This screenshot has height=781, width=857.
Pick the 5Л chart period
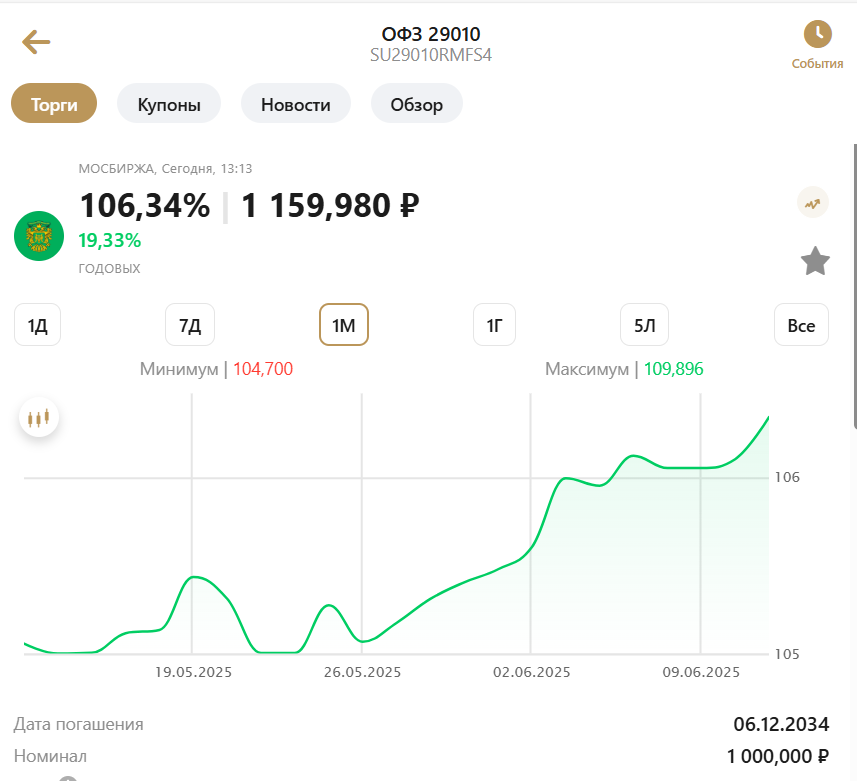click(x=645, y=325)
